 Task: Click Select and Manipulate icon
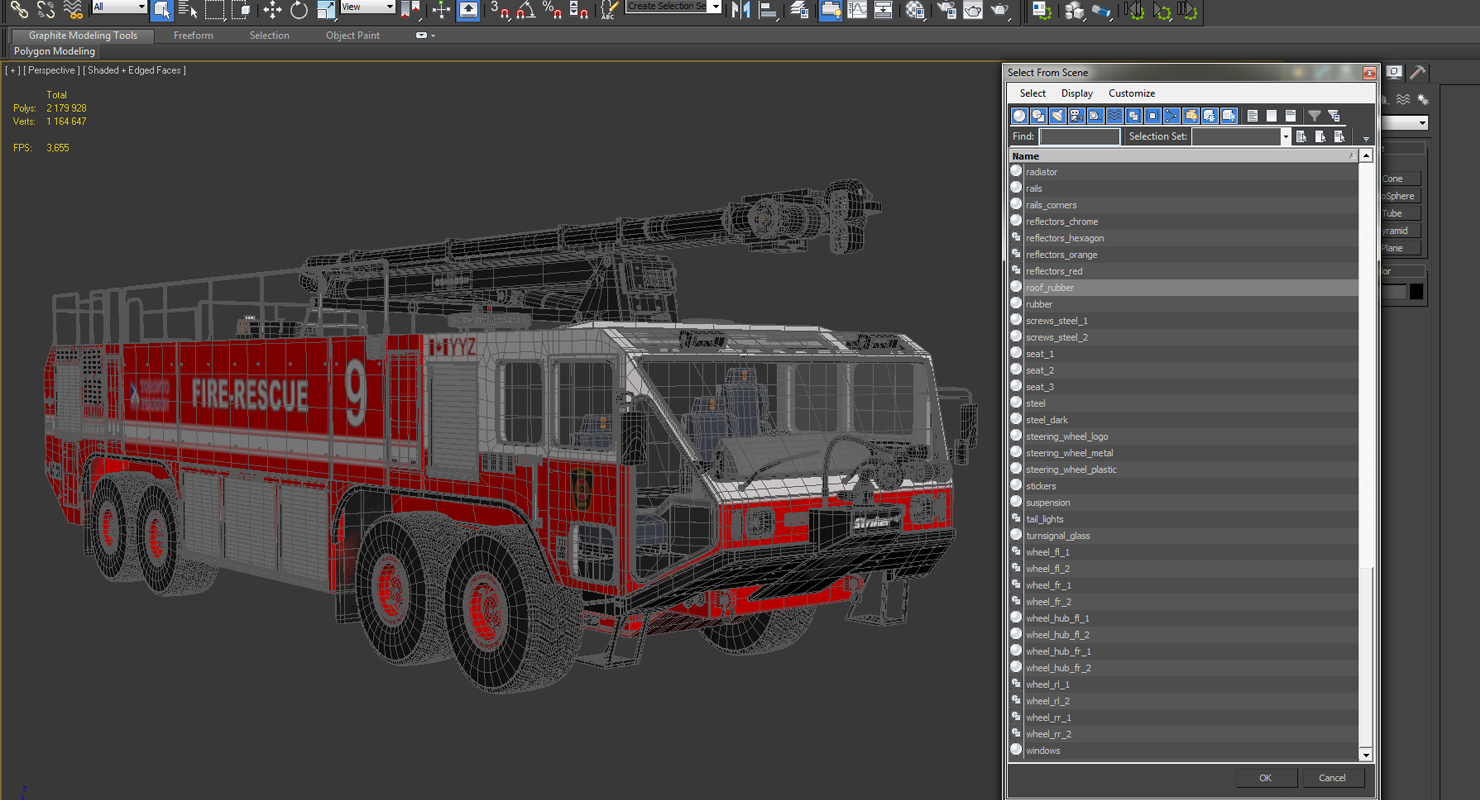coord(441,10)
